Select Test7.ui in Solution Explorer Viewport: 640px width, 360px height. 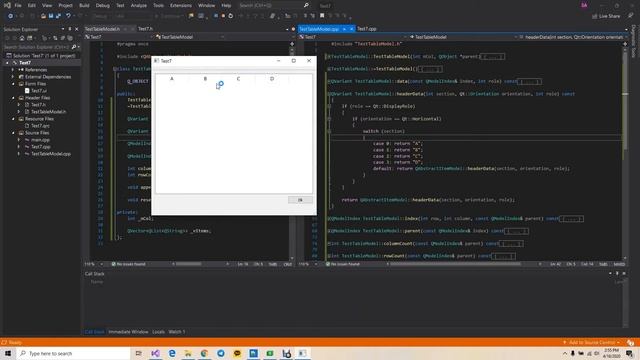click(x=39, y=91)
